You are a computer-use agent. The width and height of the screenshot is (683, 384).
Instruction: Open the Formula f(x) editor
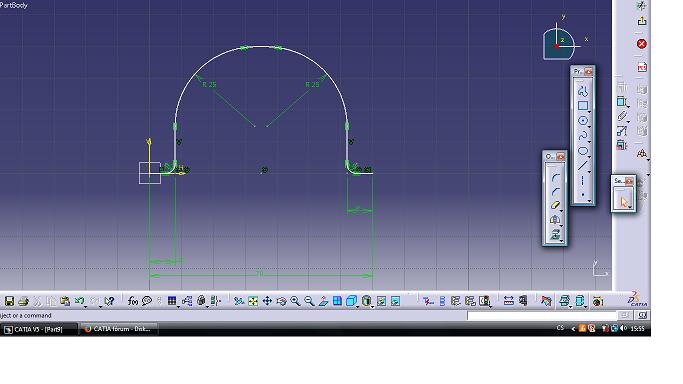coord(133,301)
